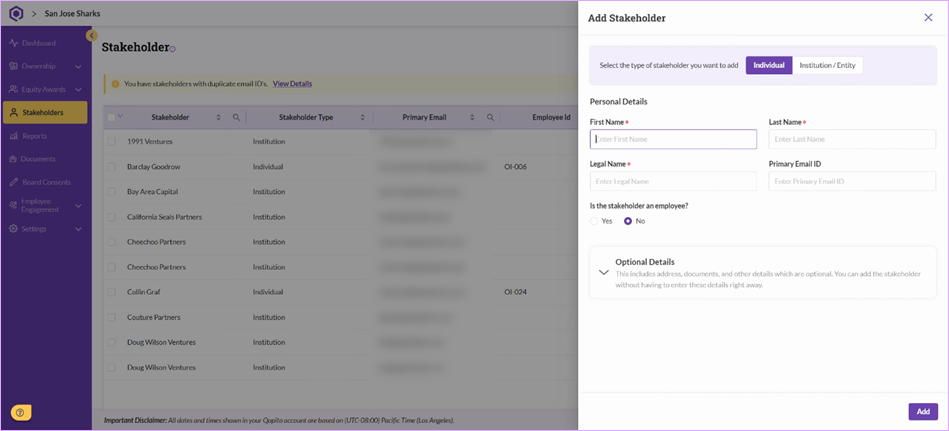The height and width of the screenshot is (431, 949).
Task: Click the San Jose Sharks breadcrumb
Action: 72,13
